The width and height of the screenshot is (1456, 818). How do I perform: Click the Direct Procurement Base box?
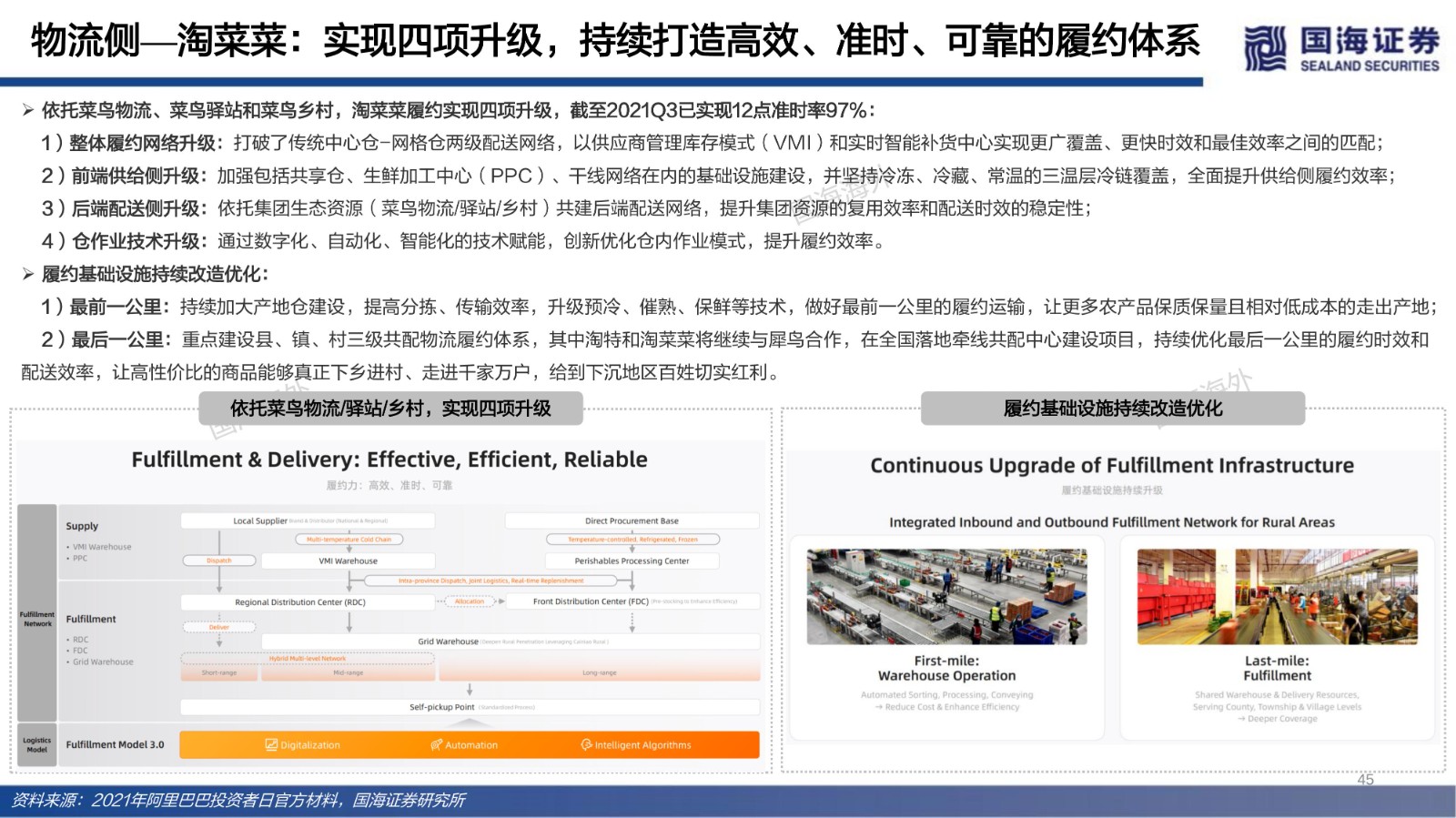click(632, 520)
